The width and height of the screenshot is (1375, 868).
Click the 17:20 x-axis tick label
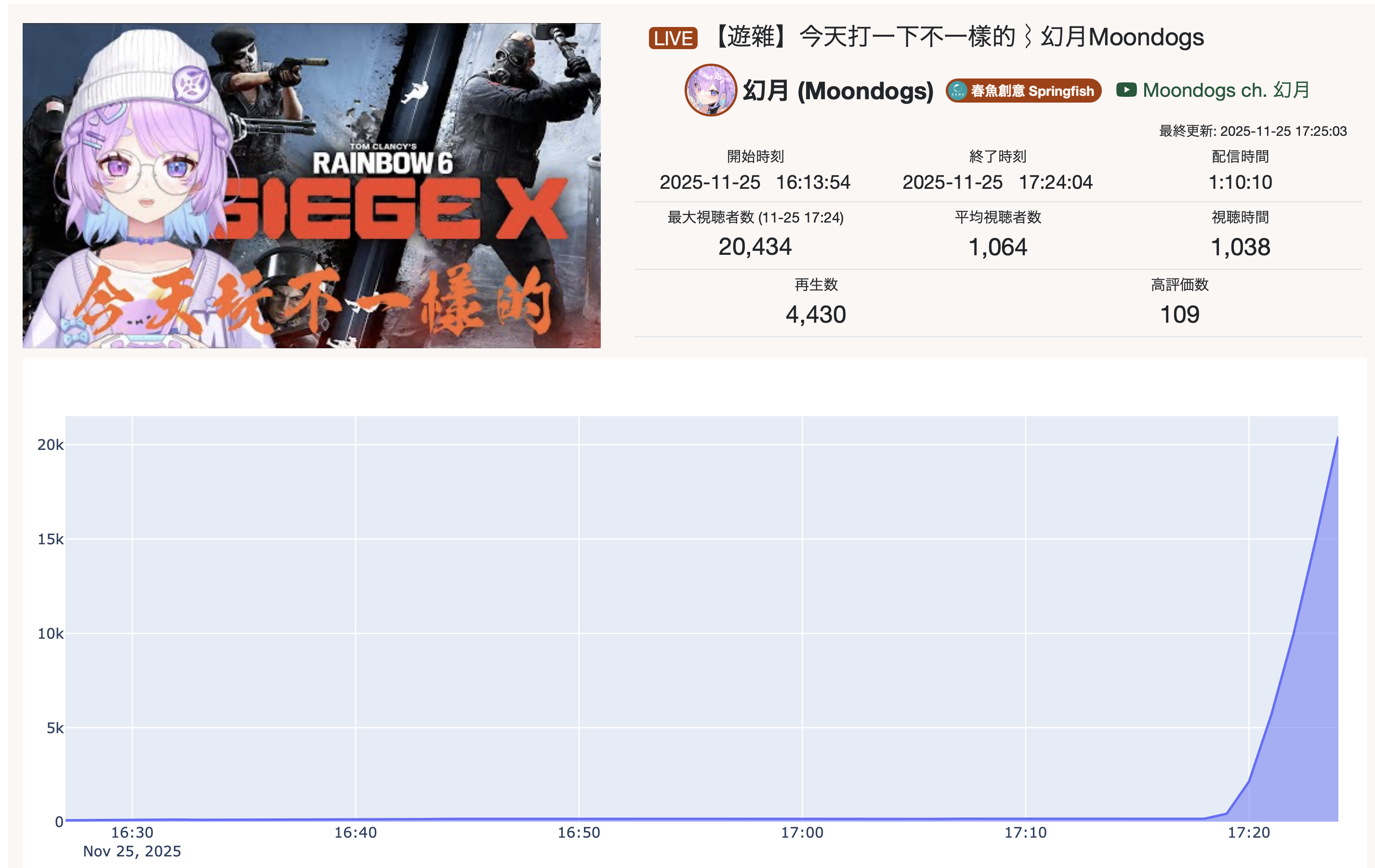[x=1249, y=832]
